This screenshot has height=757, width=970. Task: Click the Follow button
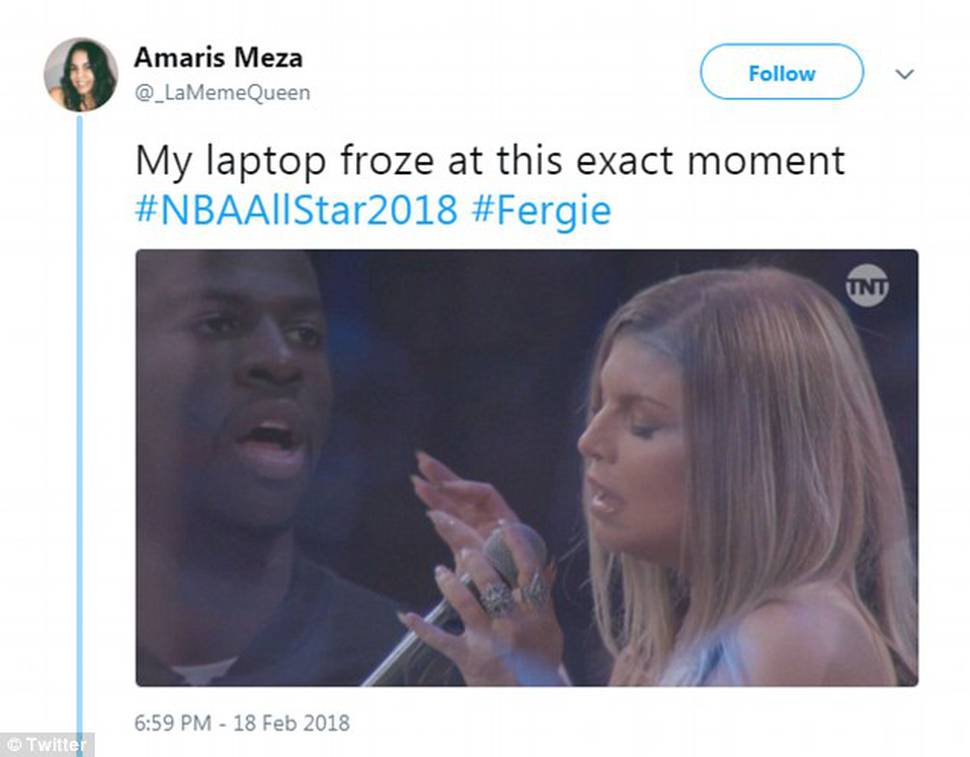[x=781, y=72]
